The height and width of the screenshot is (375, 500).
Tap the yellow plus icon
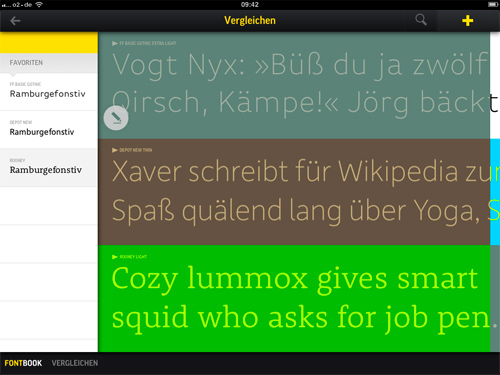[x=467, y=21]
